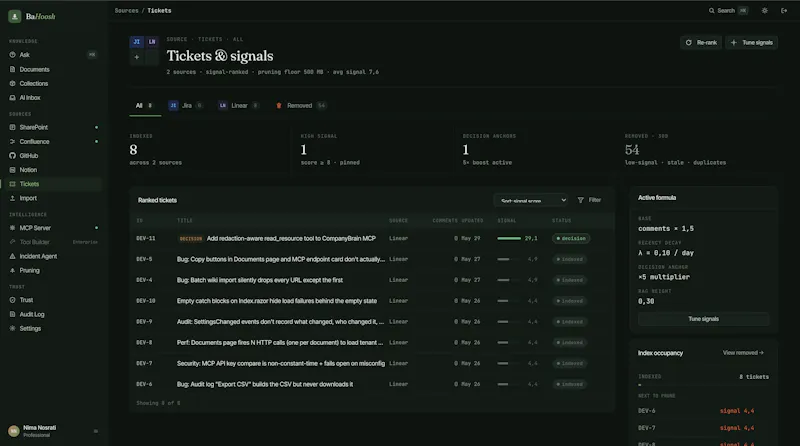Click 'DEV-7' in the Next to prune list

646,428
